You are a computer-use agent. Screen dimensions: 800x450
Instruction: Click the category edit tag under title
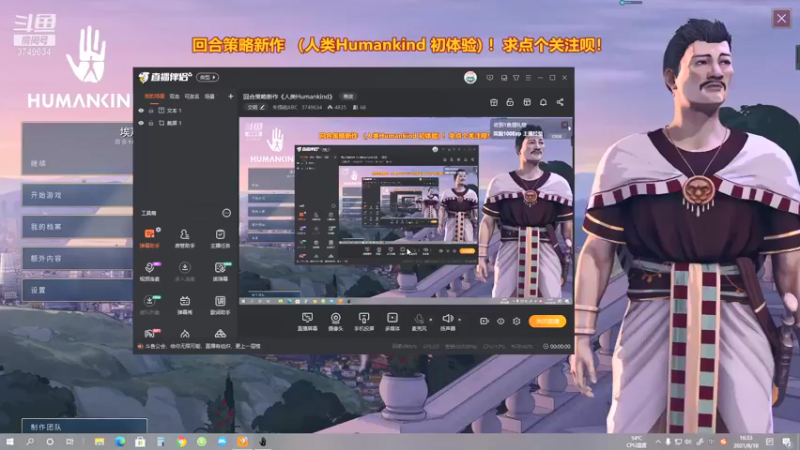point(256,107)
